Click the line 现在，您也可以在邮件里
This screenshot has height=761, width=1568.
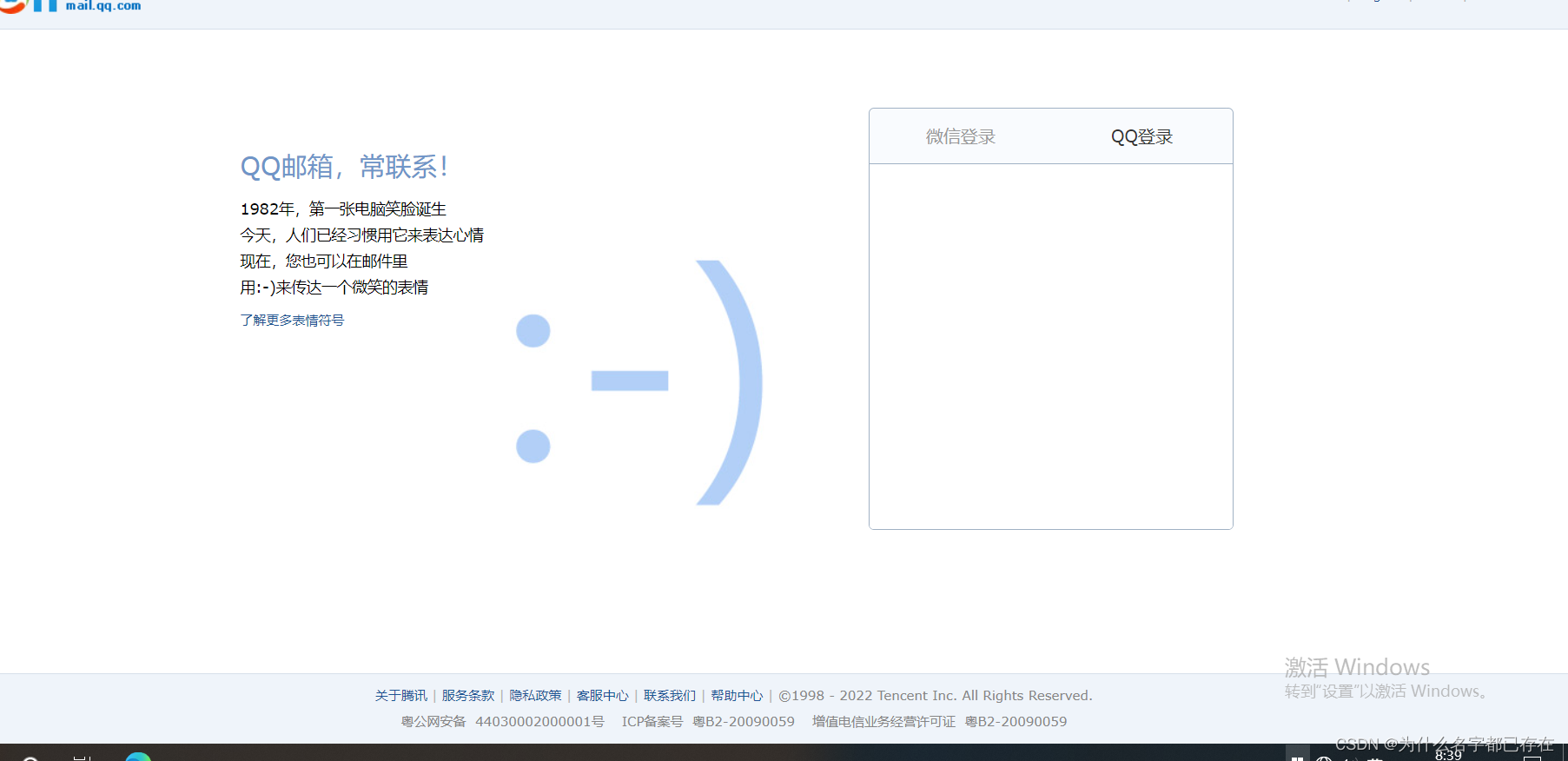click(324, 261)
